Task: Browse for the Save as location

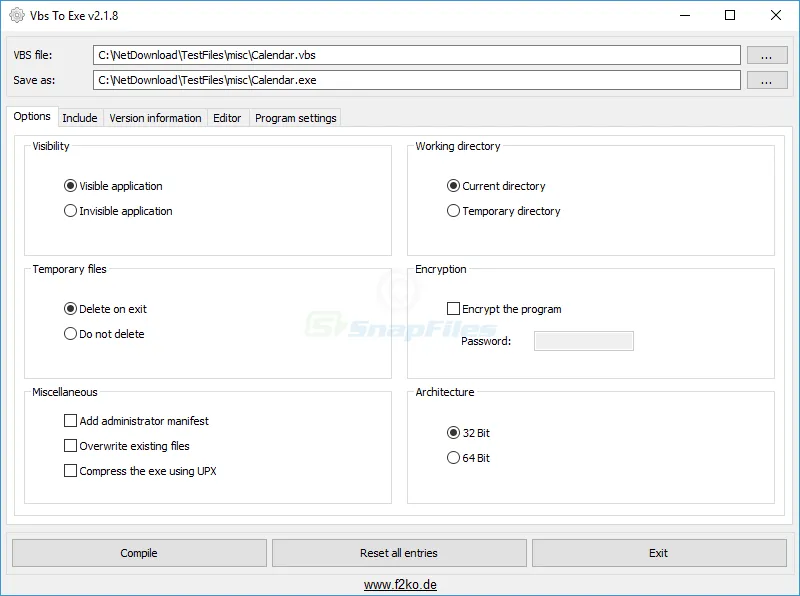Action: 767,80
